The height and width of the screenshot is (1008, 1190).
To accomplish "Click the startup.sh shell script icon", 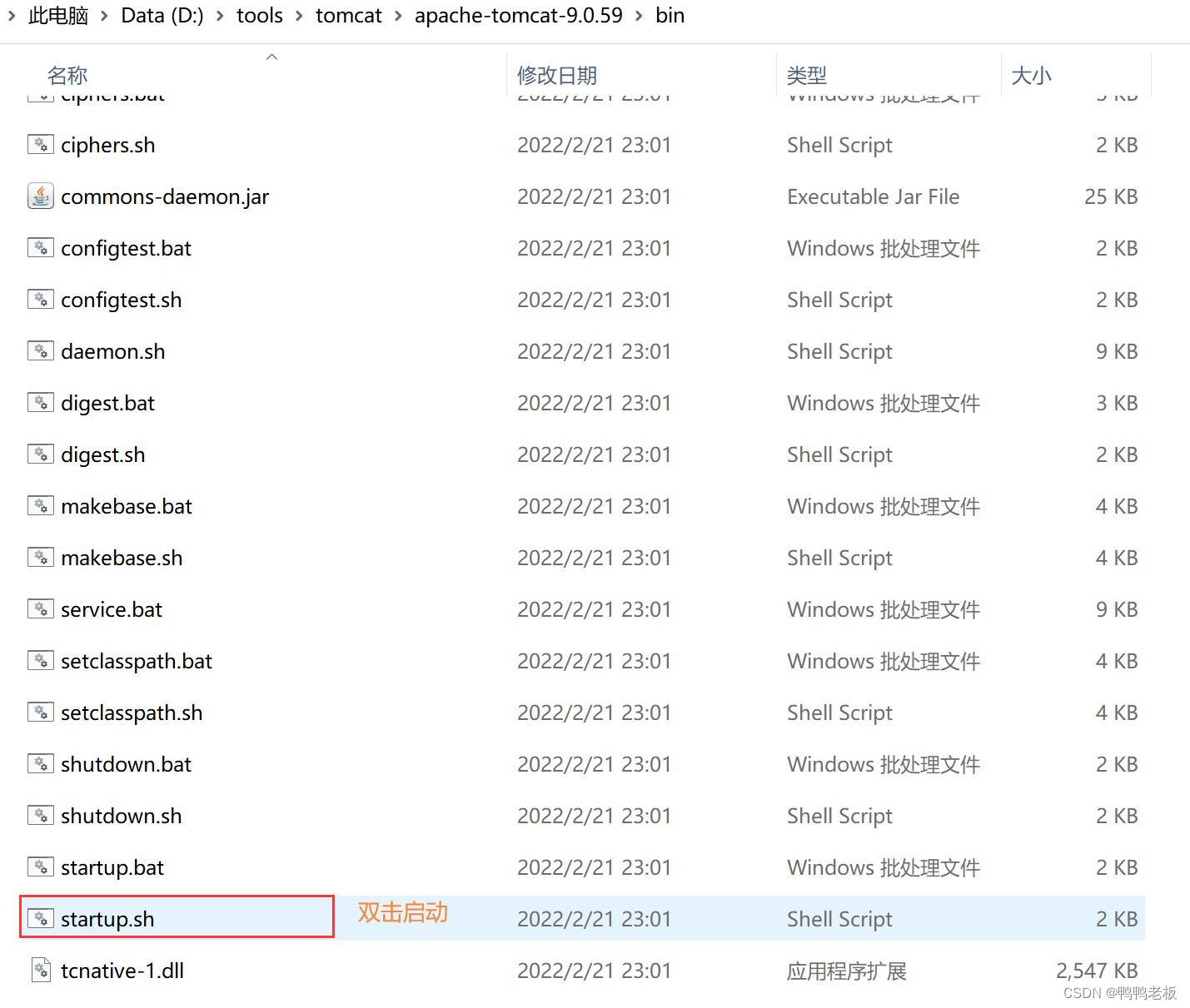I will pos(40,918).
